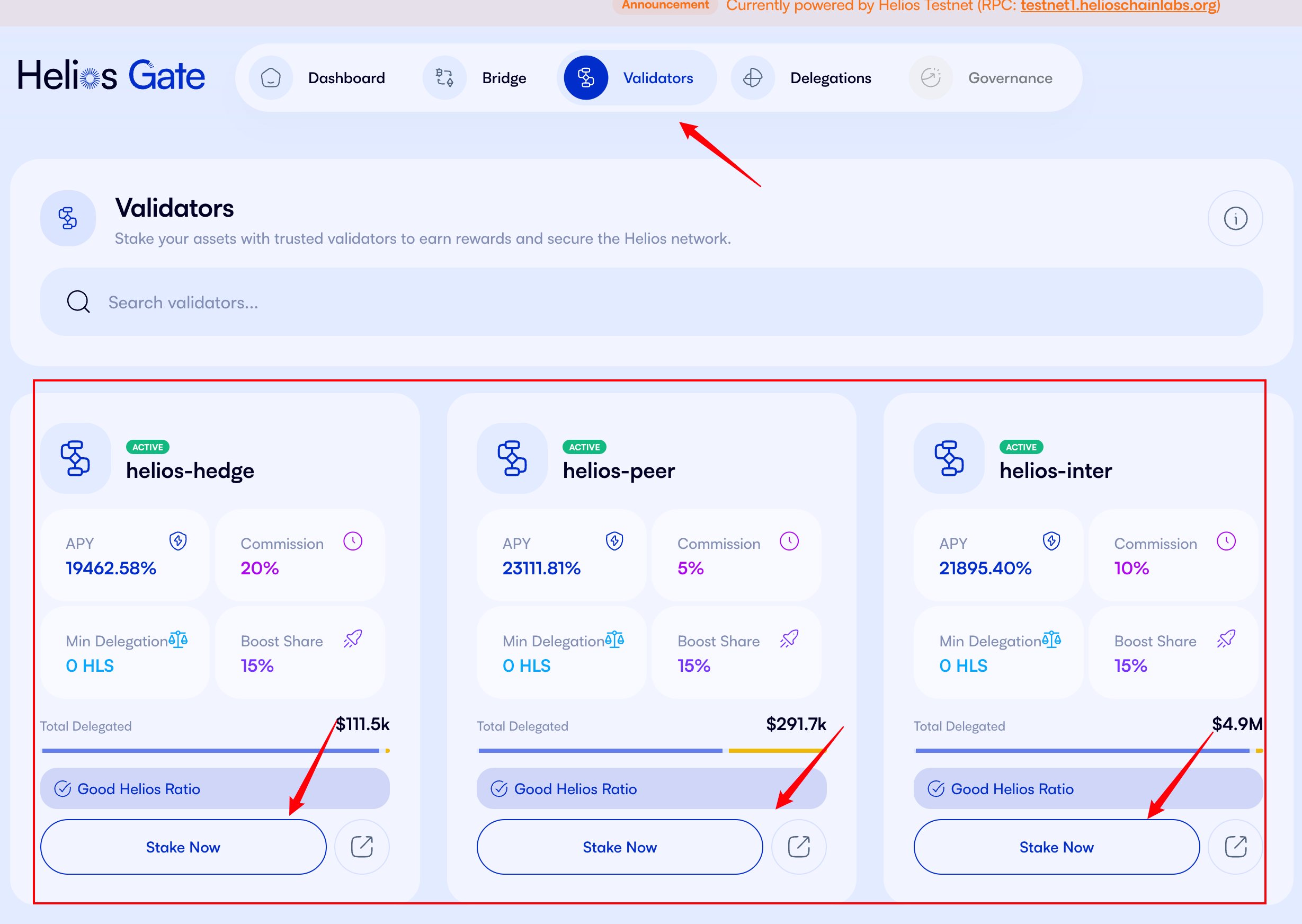1302x924 pixels.
Task: Click the APY shield icon on helios-peer
Action: point(614,540)
